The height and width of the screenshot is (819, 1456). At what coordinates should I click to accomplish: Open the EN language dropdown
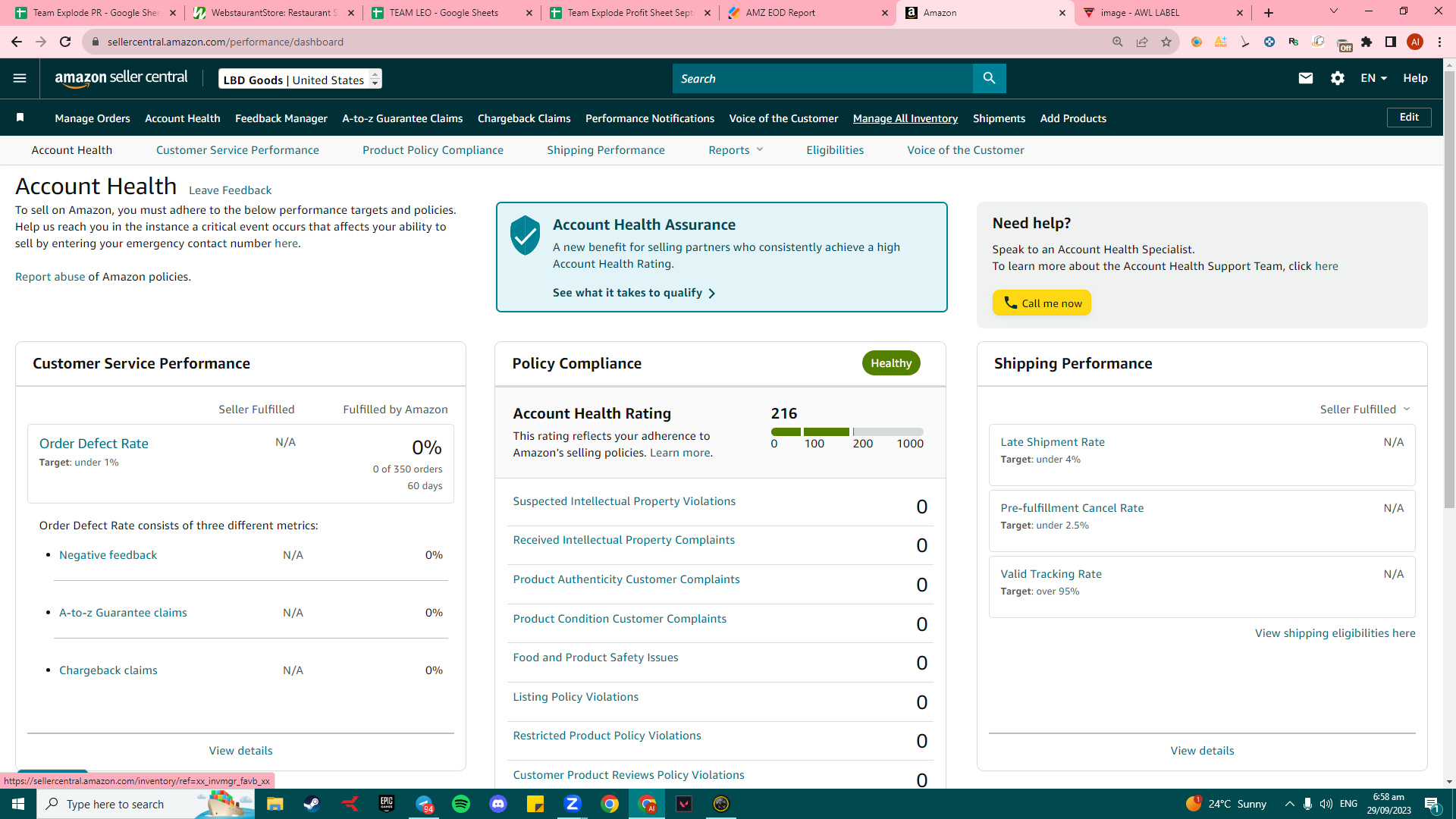tap(1373, 78)
